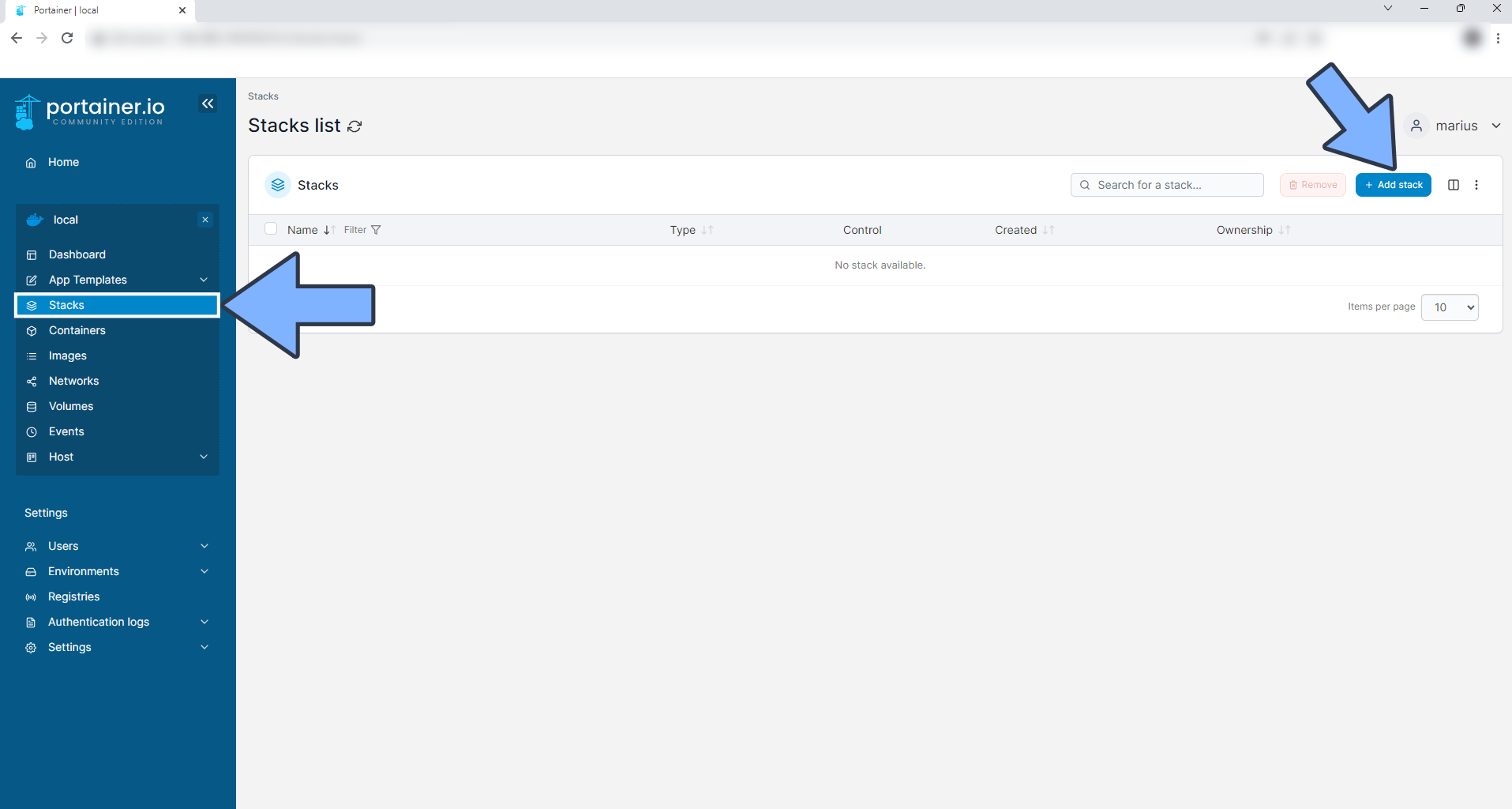Open the Authentication logs section

pyautogui.click(x=99, y=622)
